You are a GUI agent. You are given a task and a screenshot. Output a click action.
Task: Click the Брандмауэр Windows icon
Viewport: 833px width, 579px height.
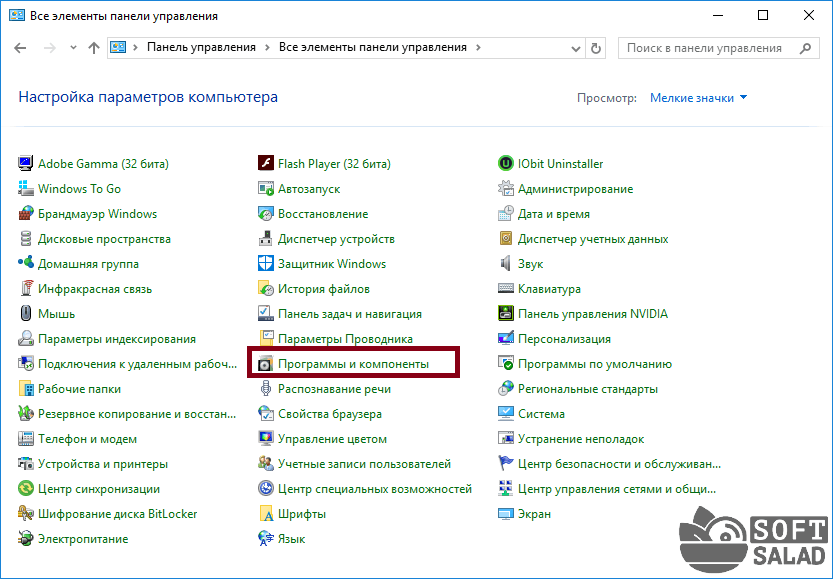pyautogui.click(x=26, y=214)
